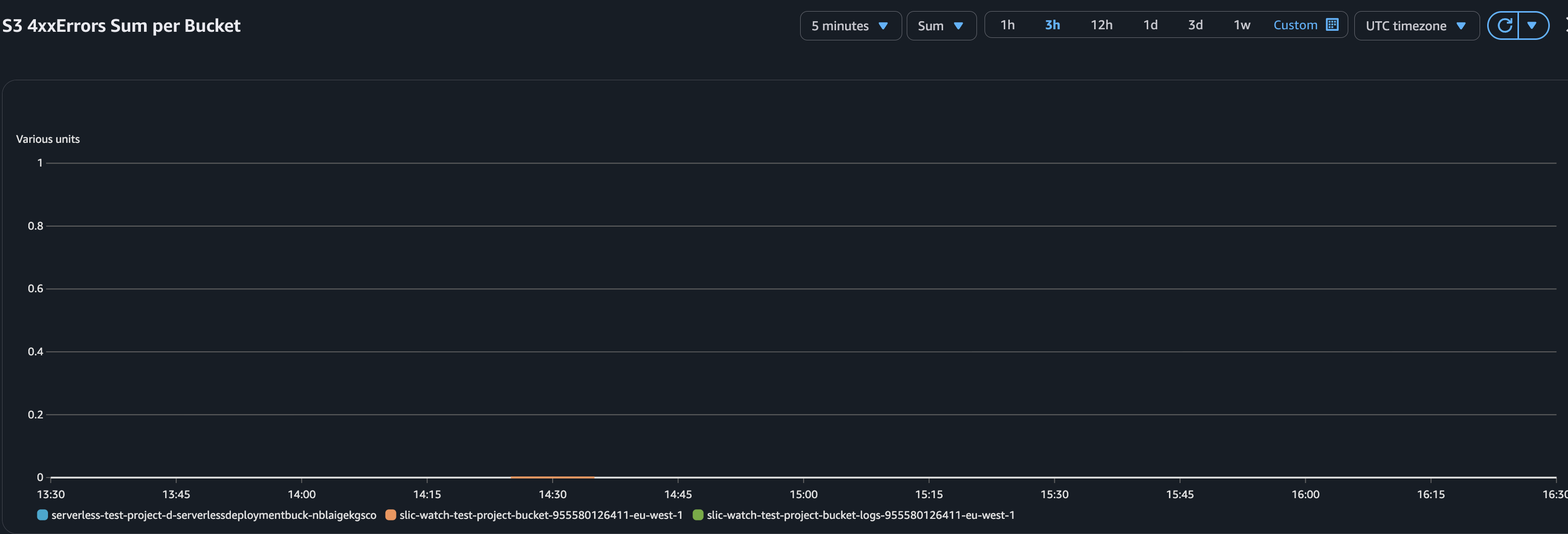
Task: Click the 15:00 x-axis time label
Action: point(804,495)
